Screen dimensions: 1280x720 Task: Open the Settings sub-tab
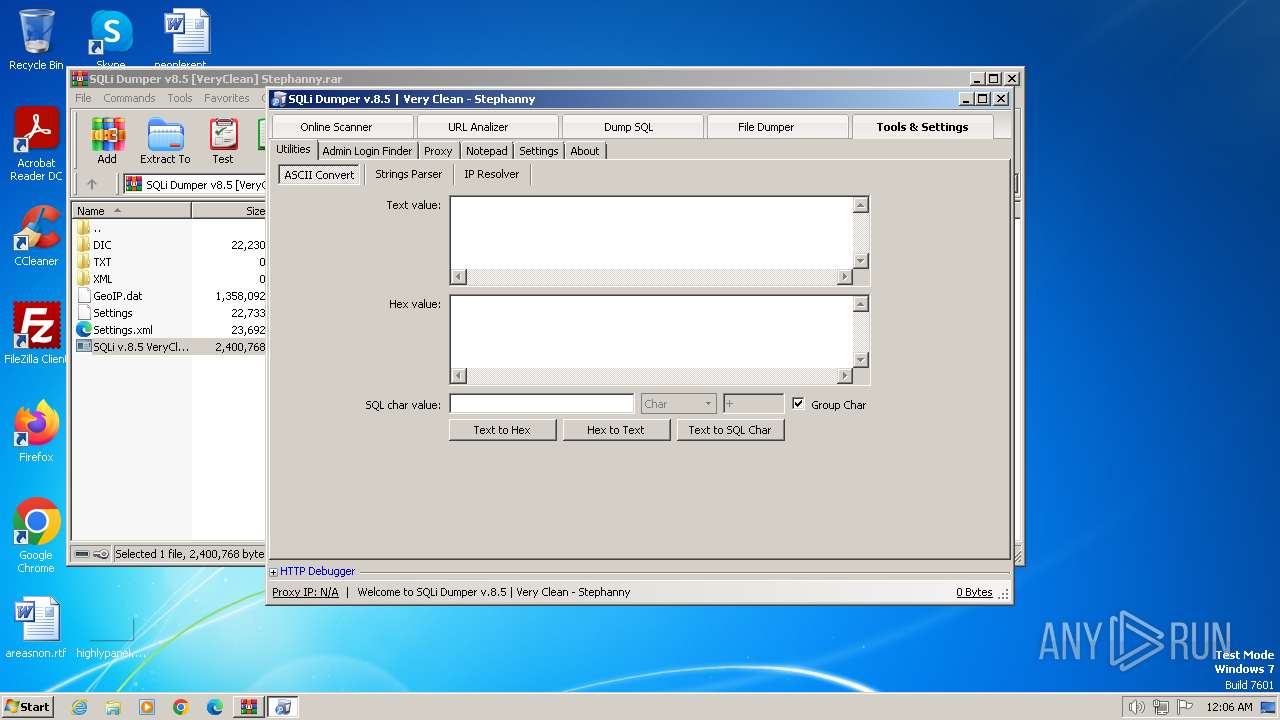point(539,151)
